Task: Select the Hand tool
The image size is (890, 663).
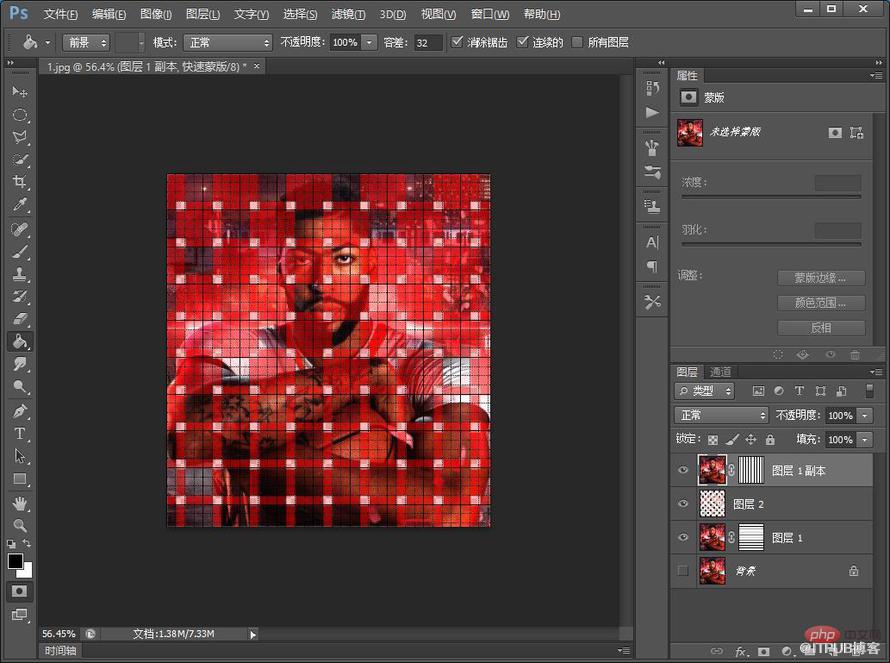Action: point(19,503)
